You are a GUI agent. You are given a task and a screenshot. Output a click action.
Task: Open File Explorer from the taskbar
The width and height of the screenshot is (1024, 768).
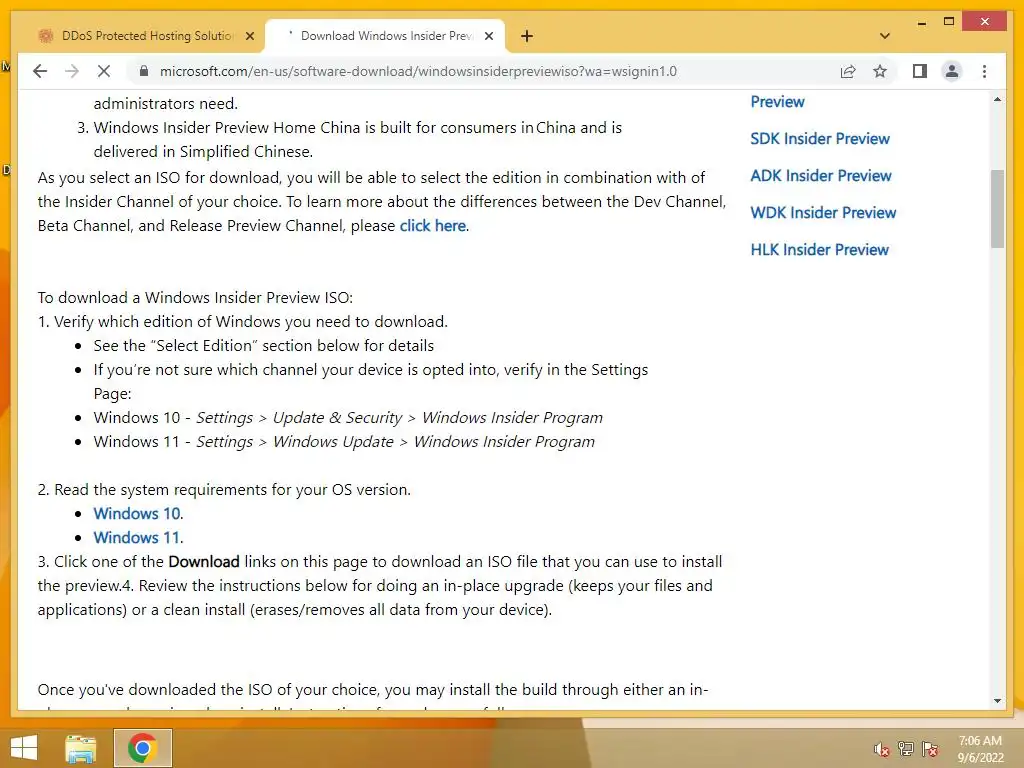[x=81, y=748]
